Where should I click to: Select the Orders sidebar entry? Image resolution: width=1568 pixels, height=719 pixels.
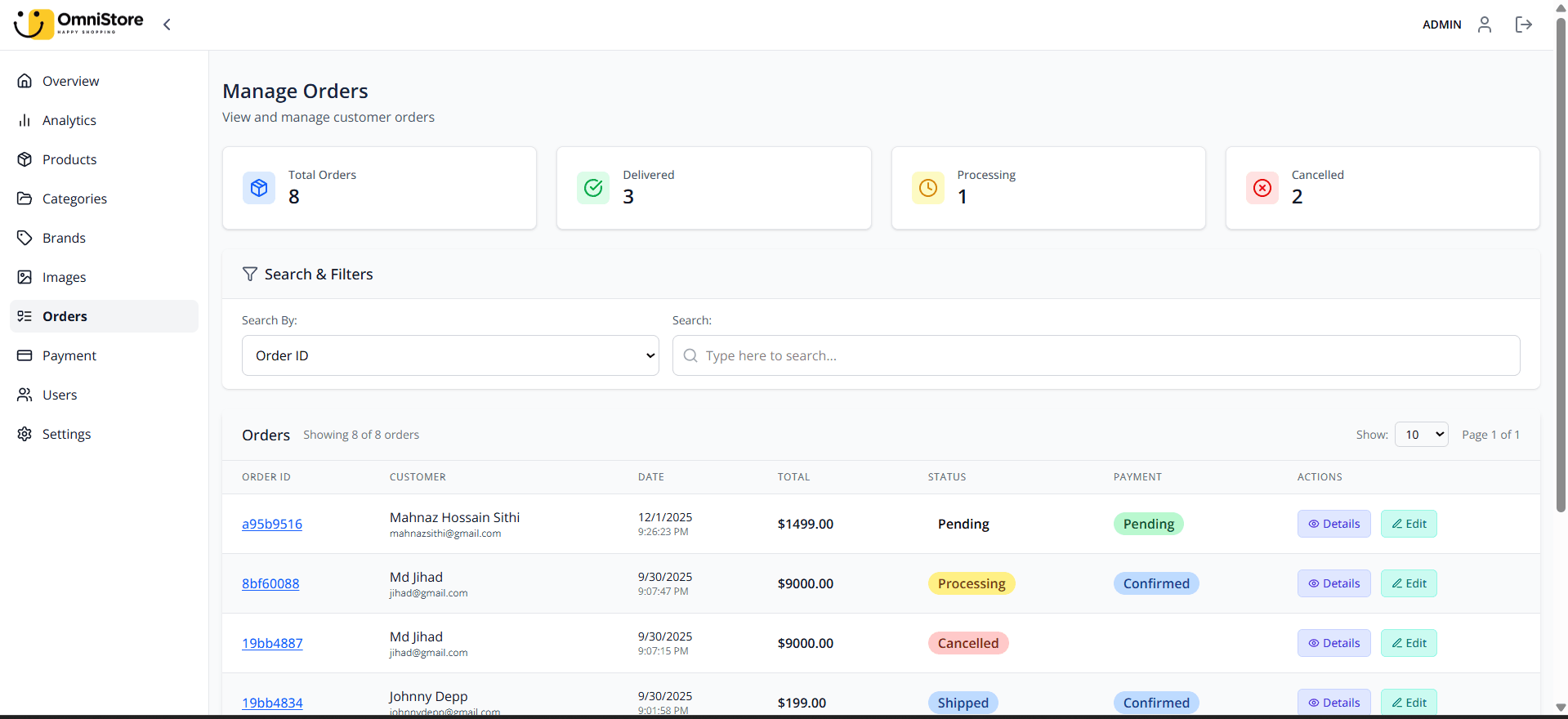coord(104,316)
